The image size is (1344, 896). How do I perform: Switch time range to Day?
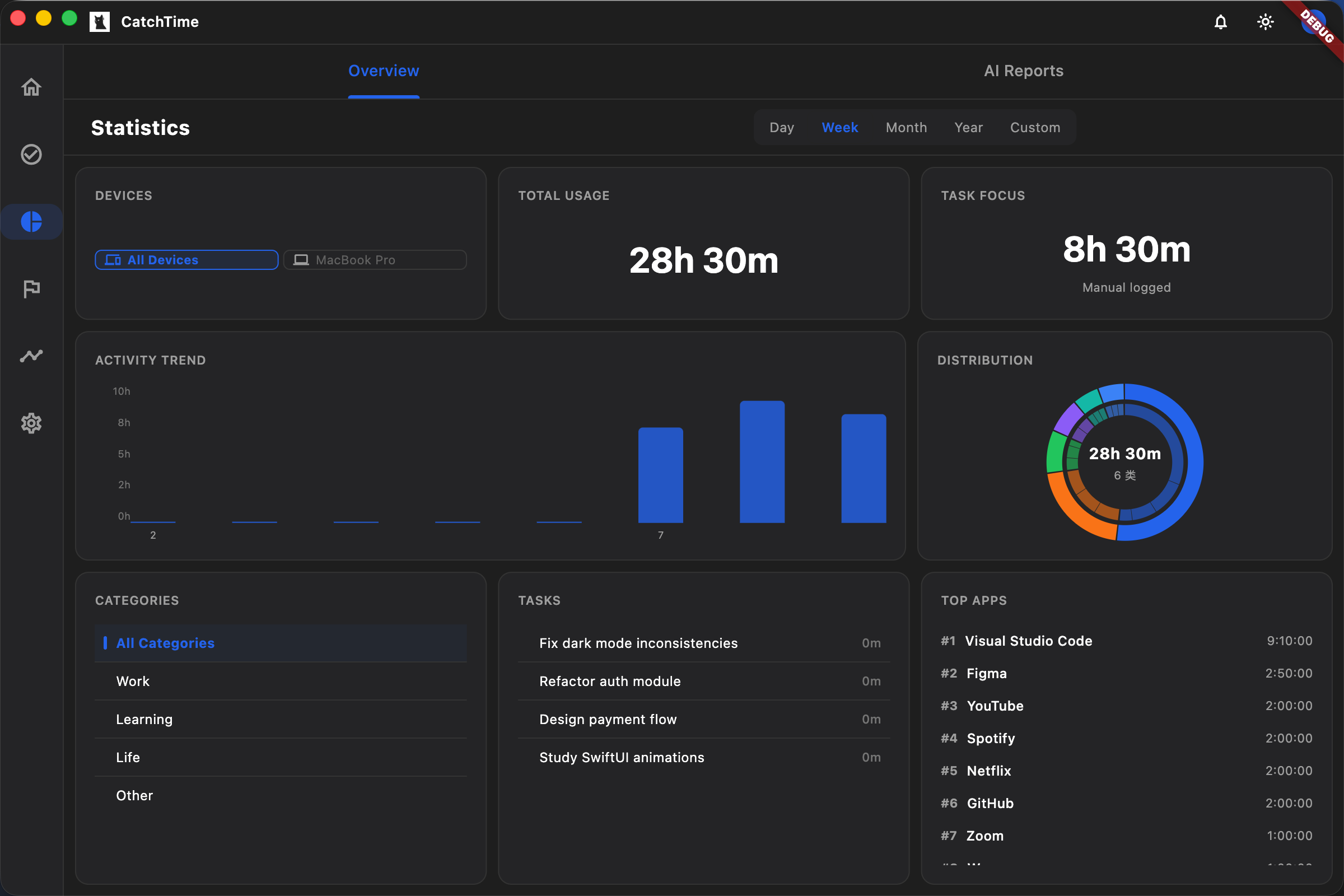tap(781, 128)
